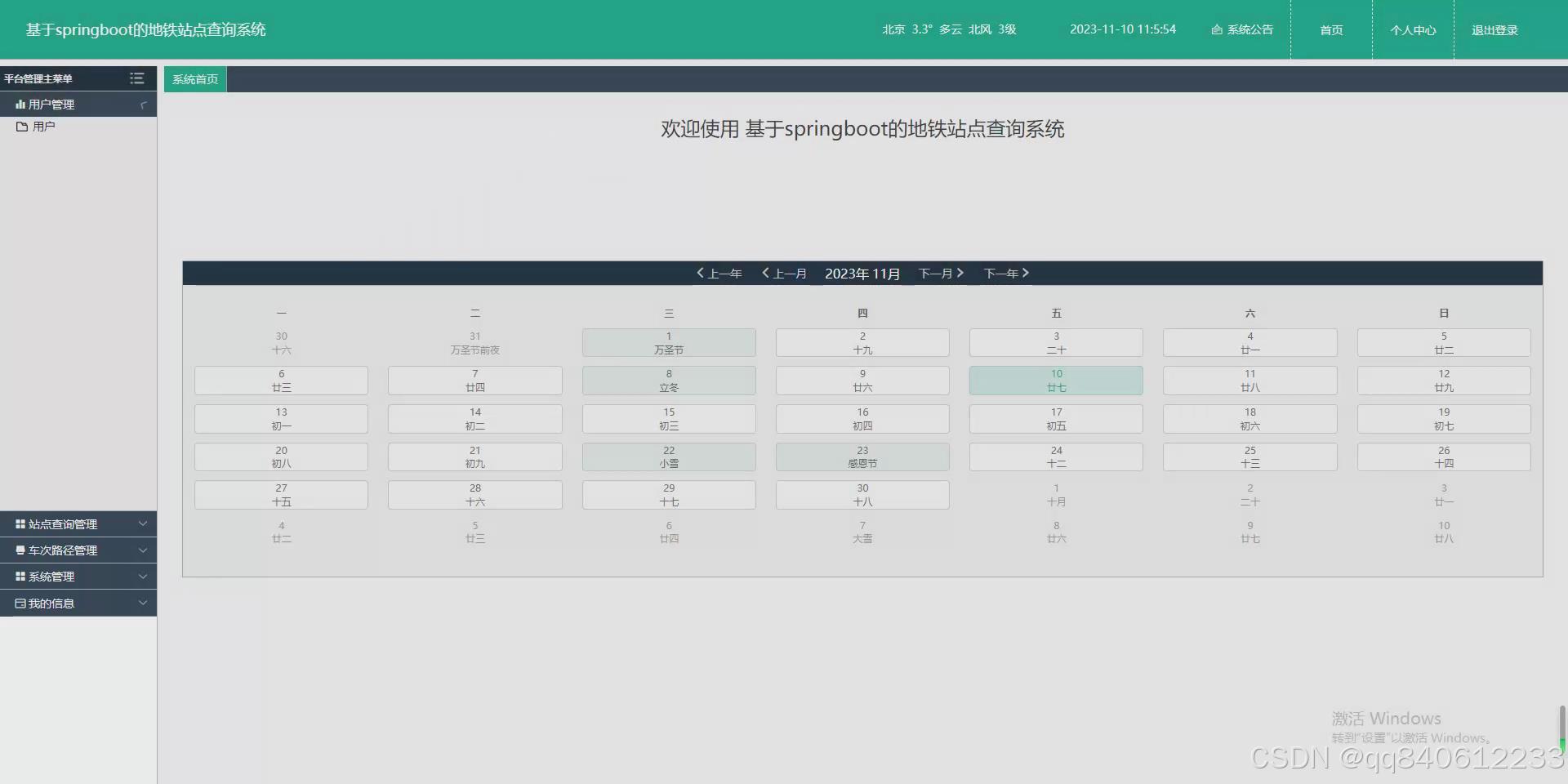This screenshot has width=1568, height=784.
Task: Open the 系统首页 tab
Action: pyautogui.click(x=195, y=79)
